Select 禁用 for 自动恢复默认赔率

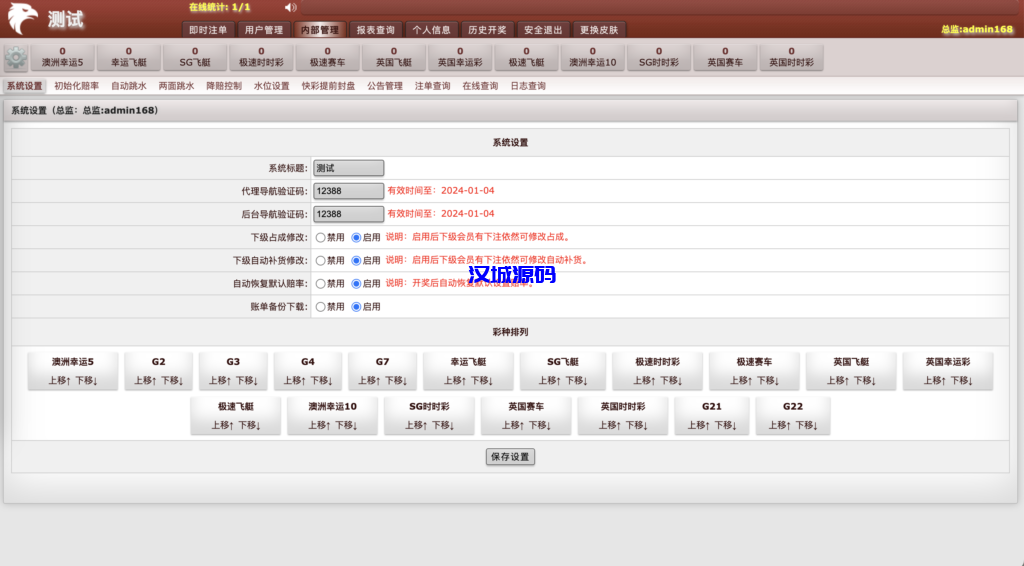tap(320, 283)
